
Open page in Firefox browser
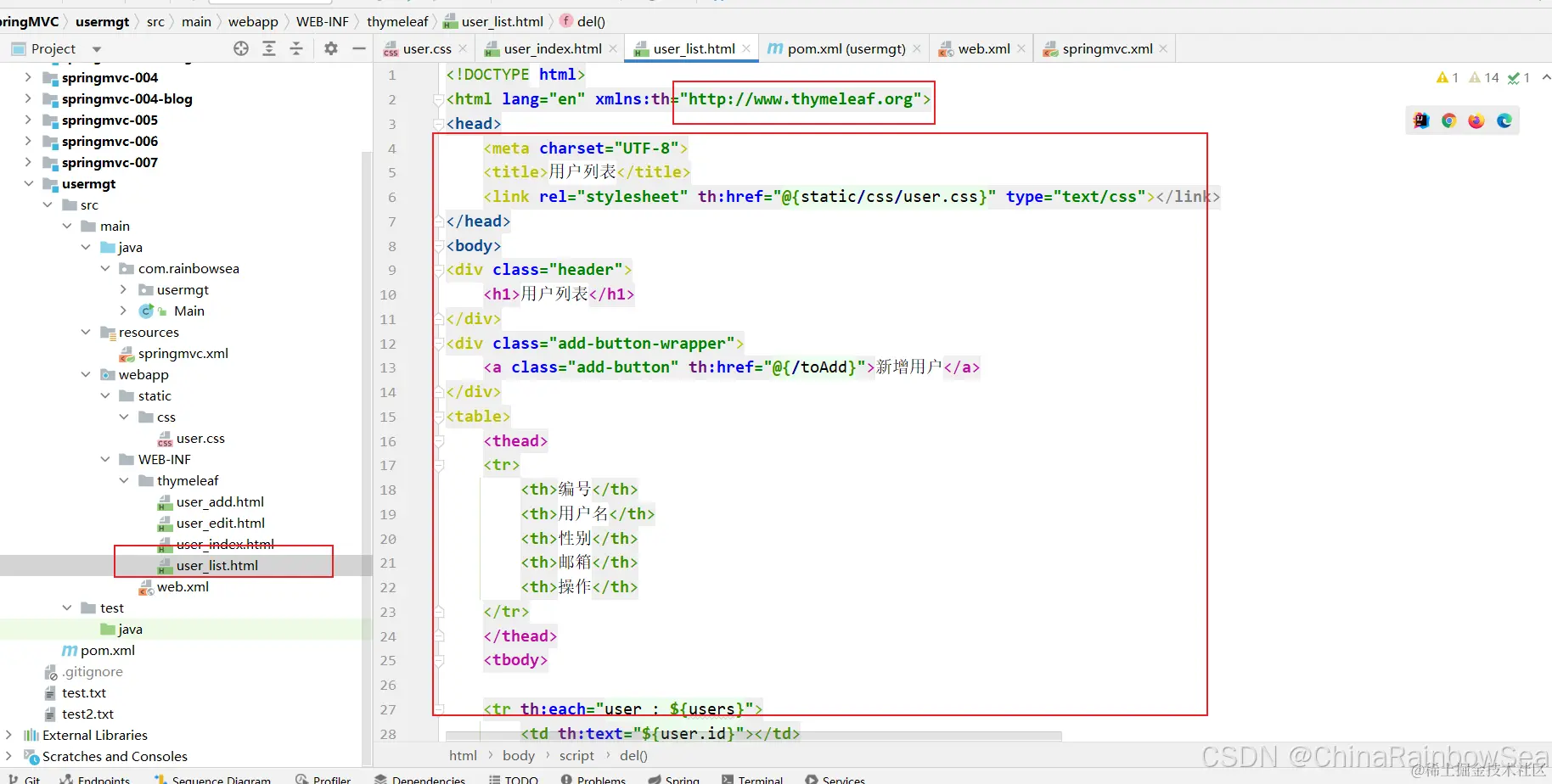point(1476,120)
